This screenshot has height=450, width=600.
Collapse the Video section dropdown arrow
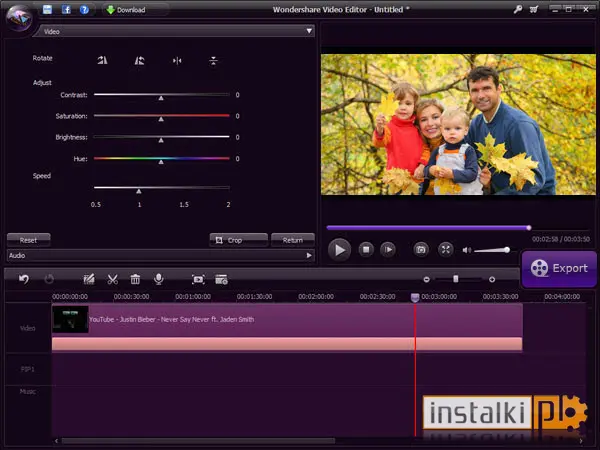[x=309, y=31]
